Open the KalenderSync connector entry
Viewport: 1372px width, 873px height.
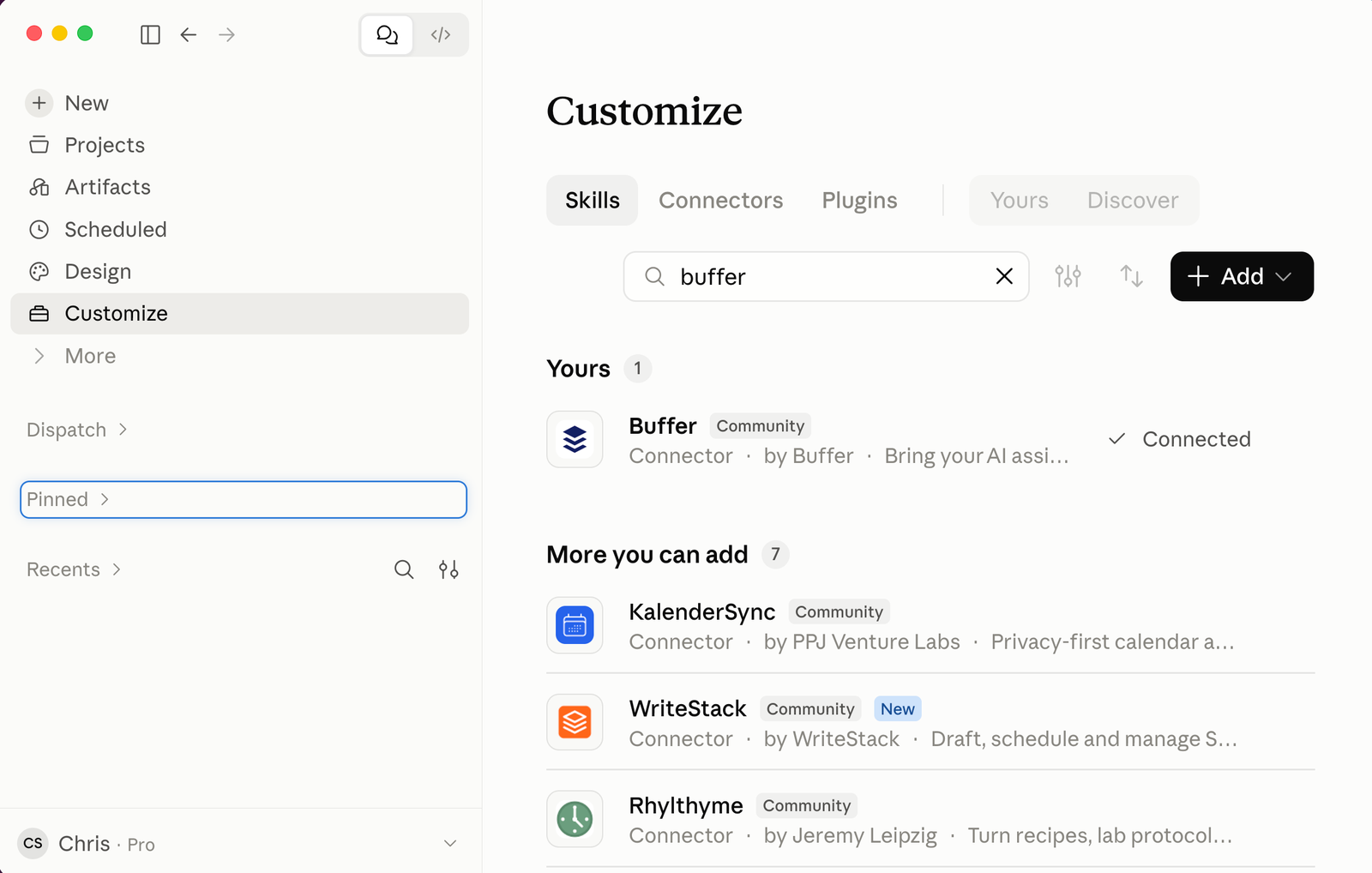click(930, 625)
